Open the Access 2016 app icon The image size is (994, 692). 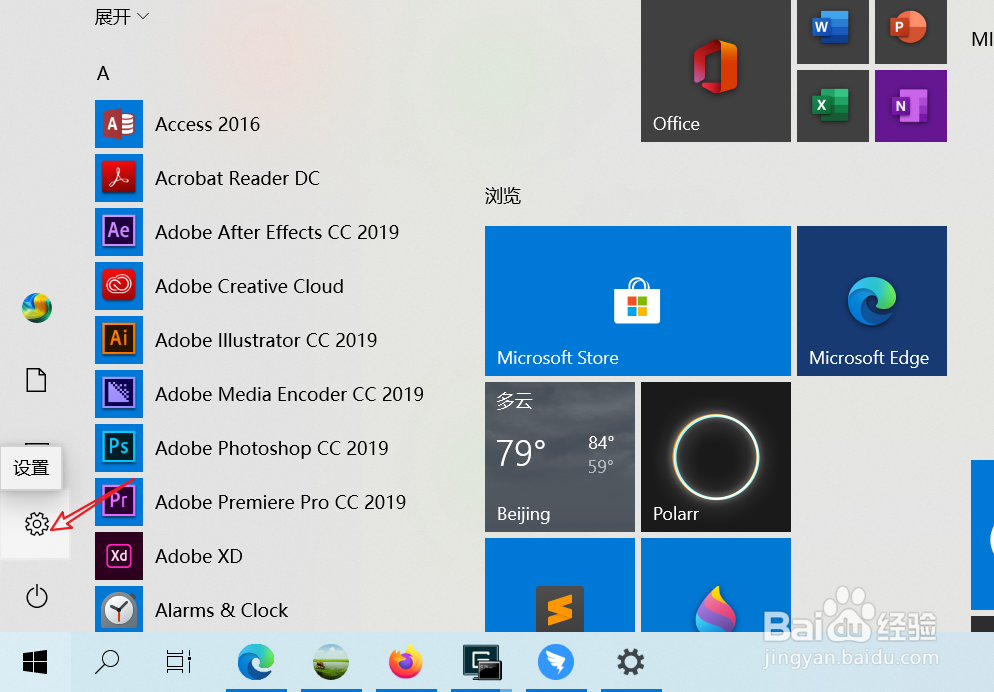(x=119, y=124)
